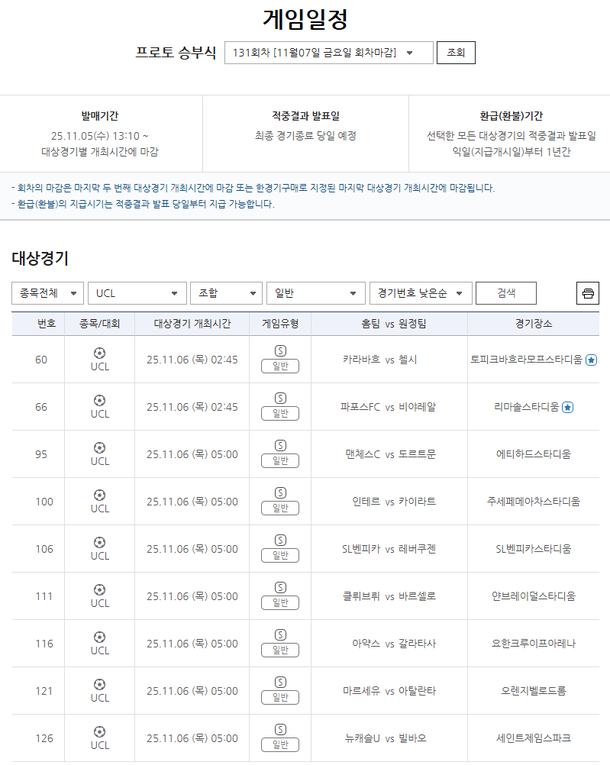The width and height of the screenshot is (610, 765).
Task: Click soccer ball icon in match 60 row
Action: tap(99, 352)
